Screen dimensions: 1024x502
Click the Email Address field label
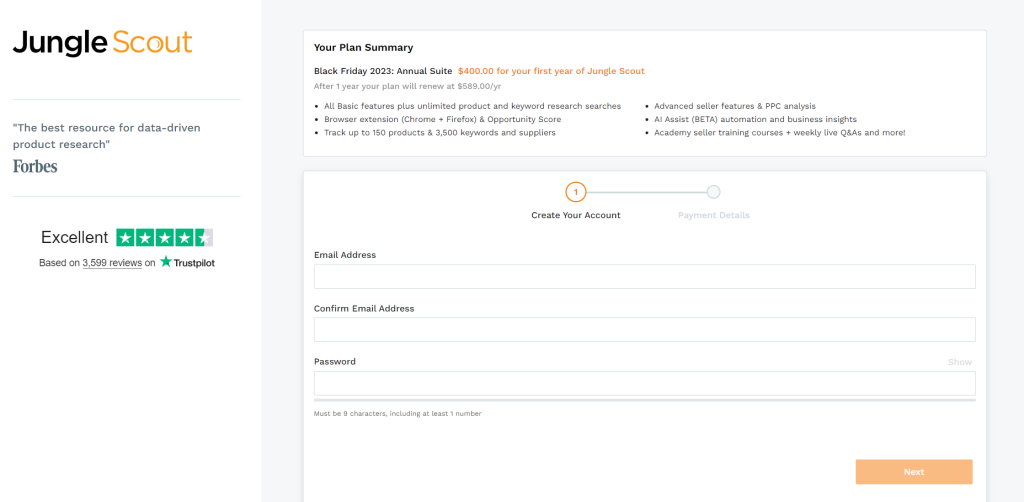pos(345,255)
